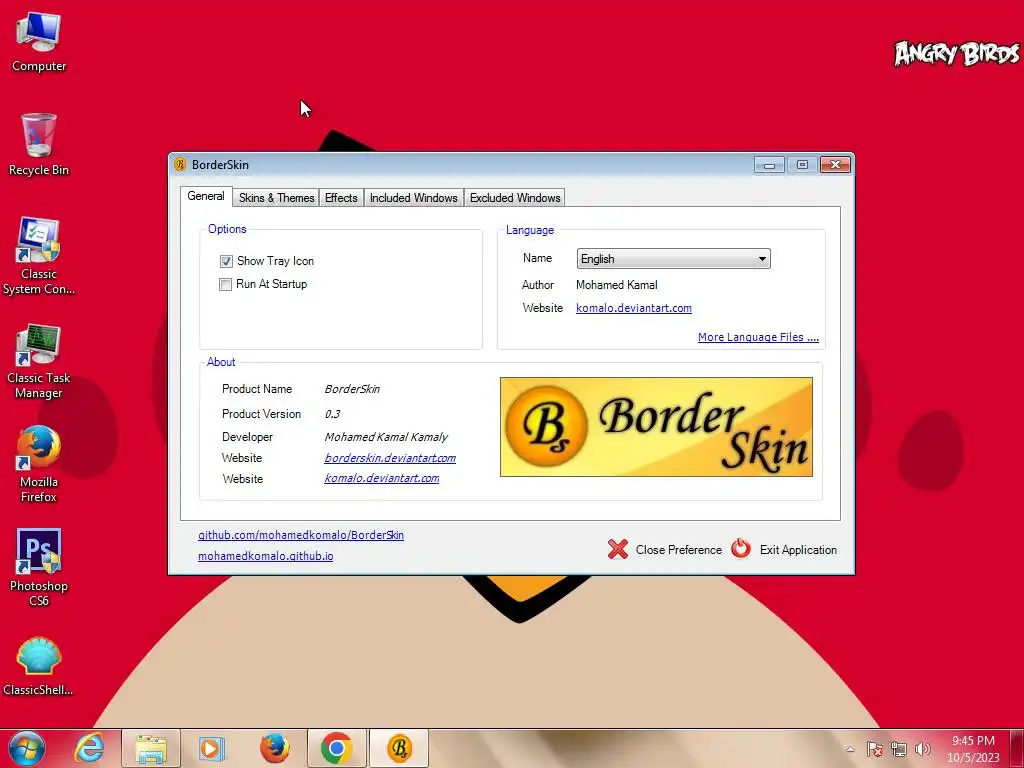The height and width of the screenshot is (768, 1024).
Task: Click the Author name Mohamed Kamal
Action: pos(616,285)
